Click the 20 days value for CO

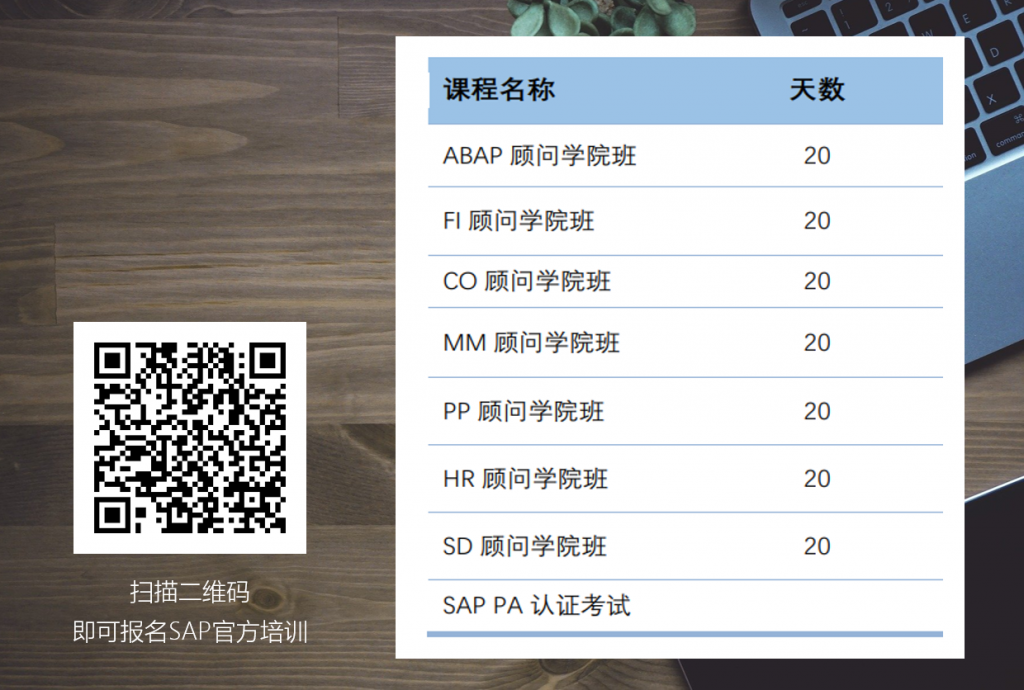coord(817,281)
